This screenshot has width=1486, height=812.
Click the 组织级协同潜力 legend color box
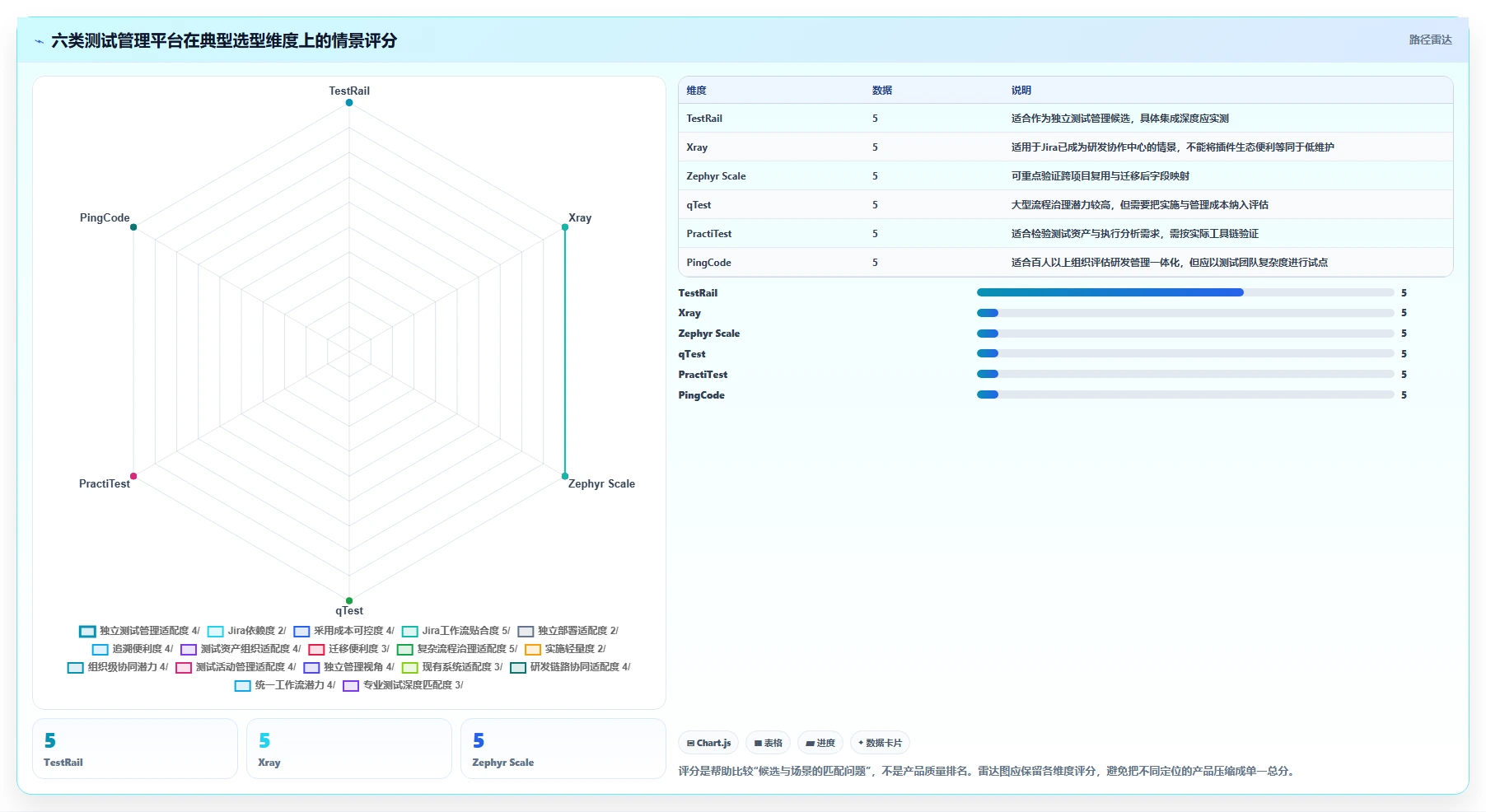coord(76,668)
